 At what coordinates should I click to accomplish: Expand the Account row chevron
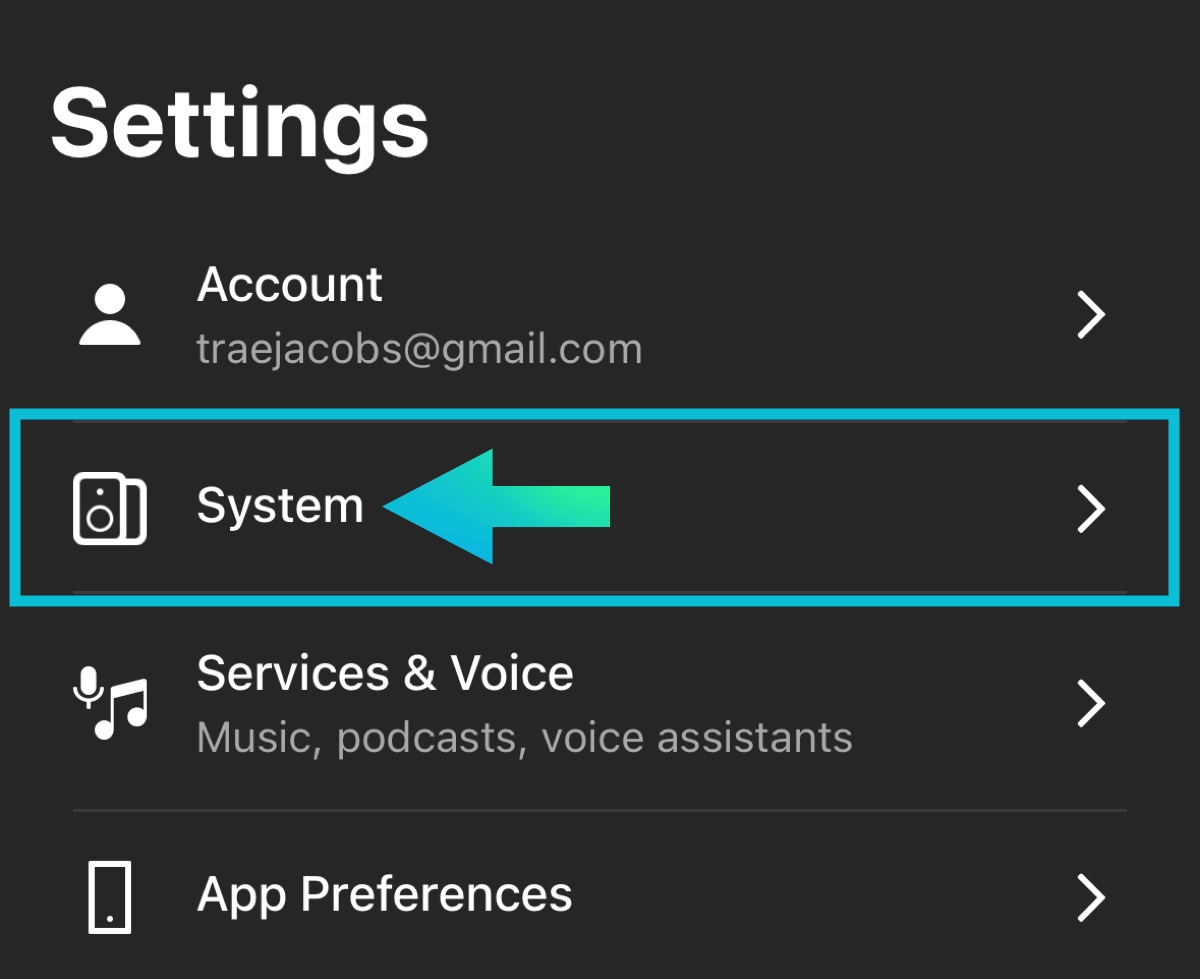[1090, 316]
